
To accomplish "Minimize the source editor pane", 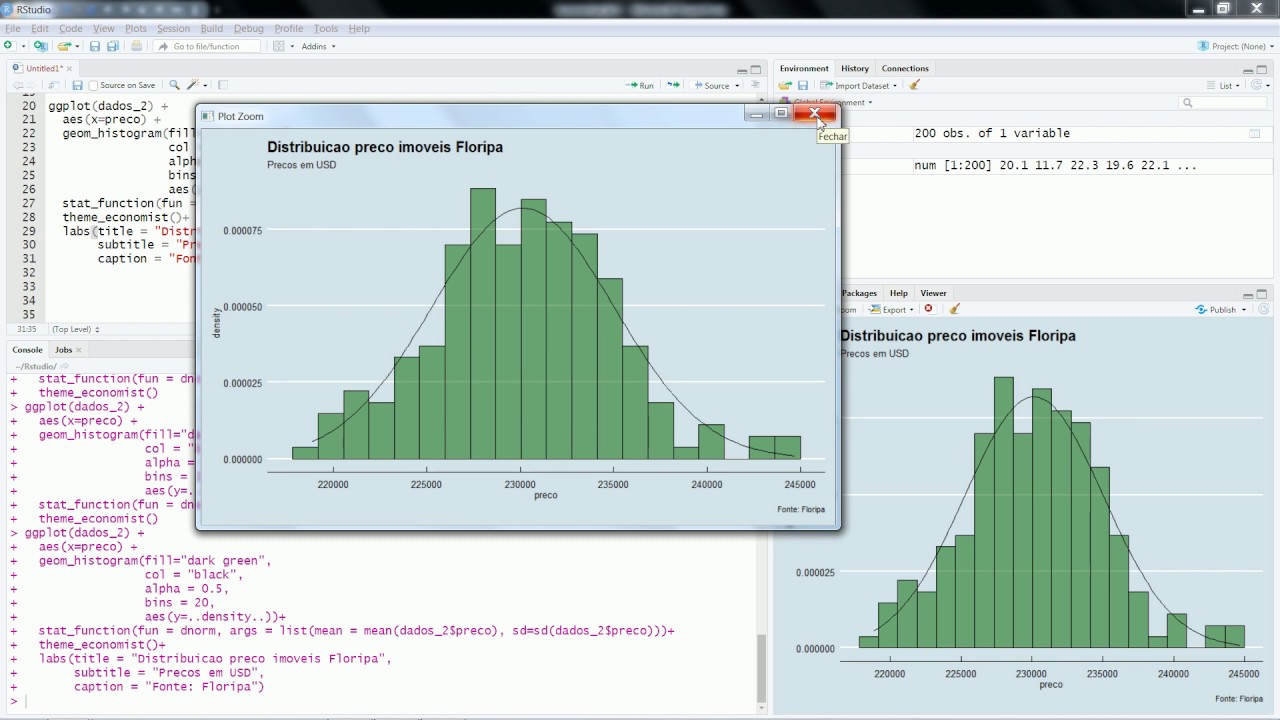I will 742,70.
